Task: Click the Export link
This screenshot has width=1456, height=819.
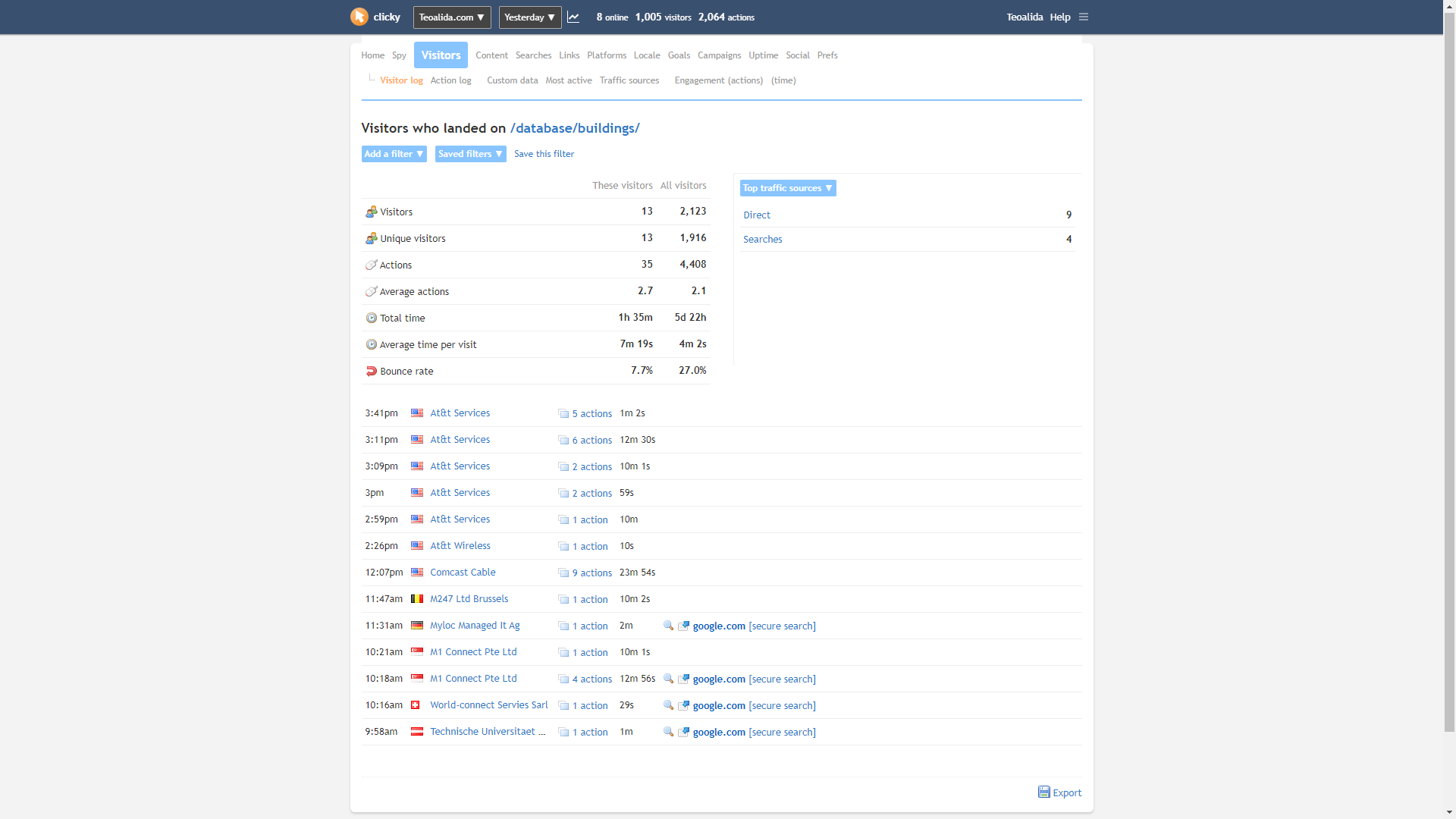Action: pos(1067,793)
